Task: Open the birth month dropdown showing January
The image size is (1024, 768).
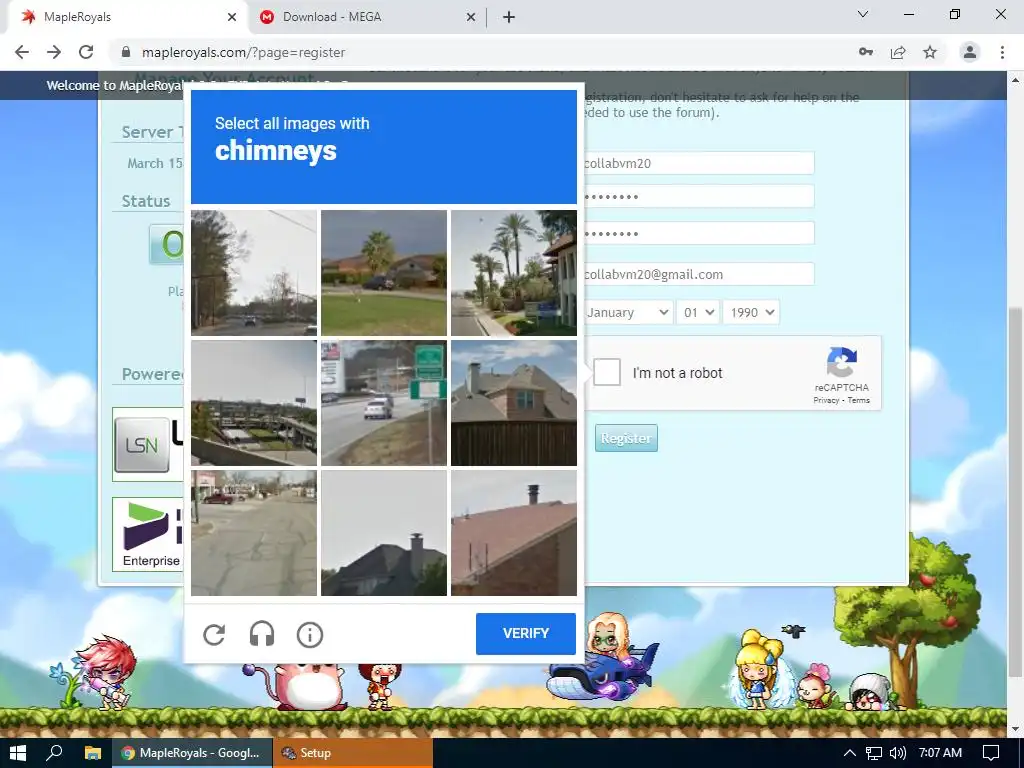Action: (x=627, y=312)
